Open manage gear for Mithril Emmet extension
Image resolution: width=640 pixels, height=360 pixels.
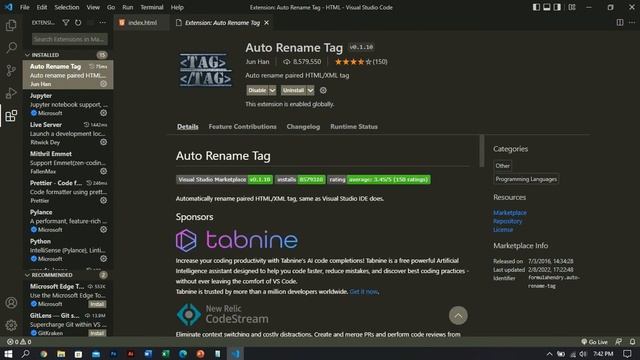[x=104, y=171]
